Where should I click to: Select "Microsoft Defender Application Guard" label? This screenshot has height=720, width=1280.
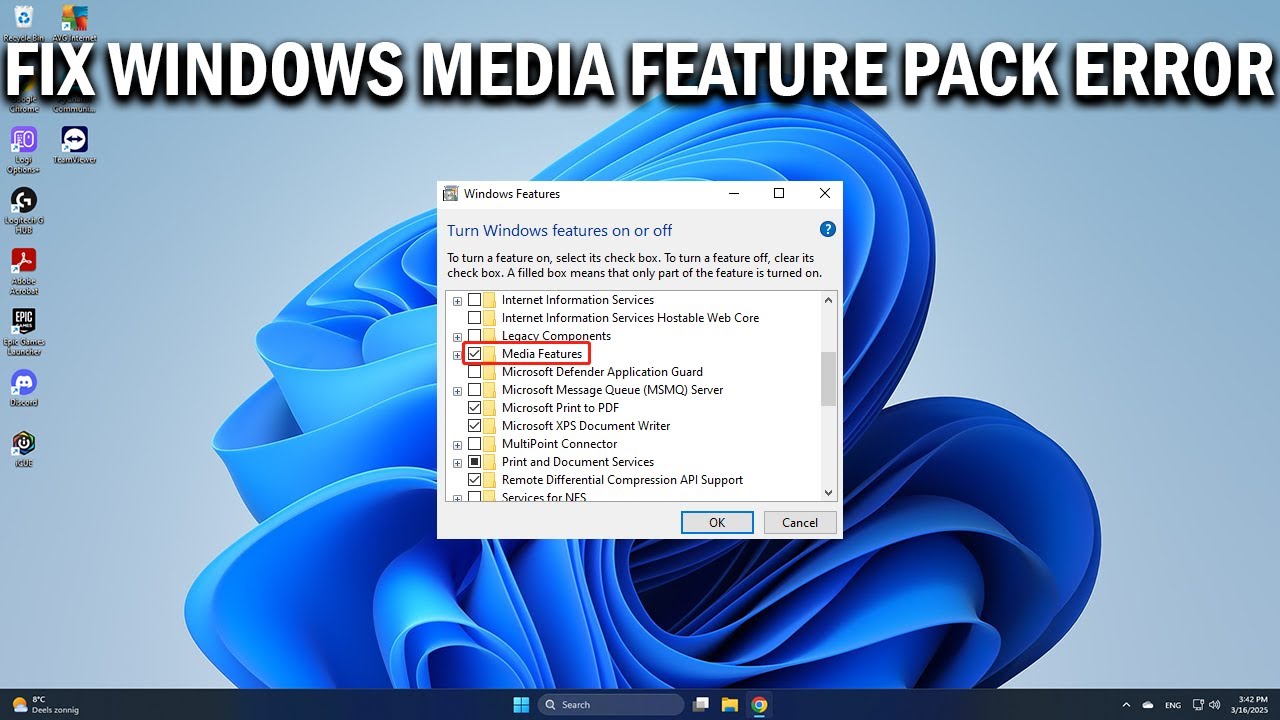[x=602, y=372]
